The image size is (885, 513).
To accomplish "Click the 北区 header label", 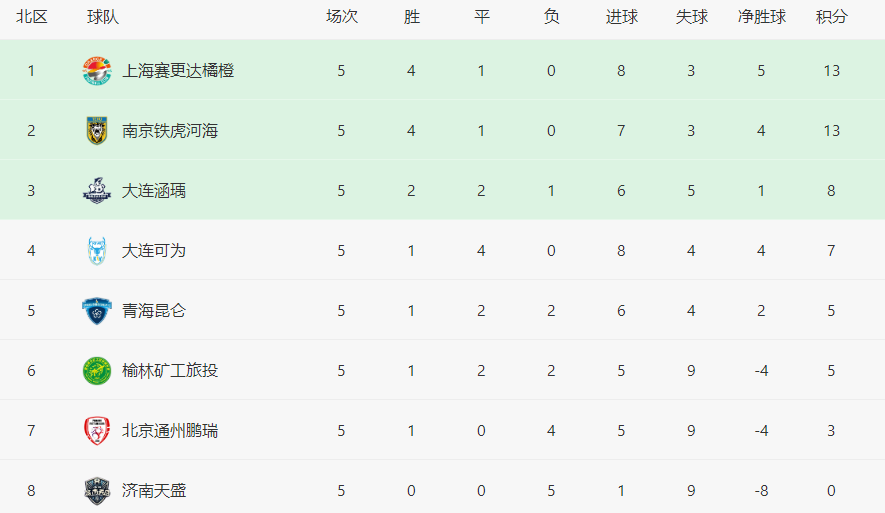I will tap(31, 17).
